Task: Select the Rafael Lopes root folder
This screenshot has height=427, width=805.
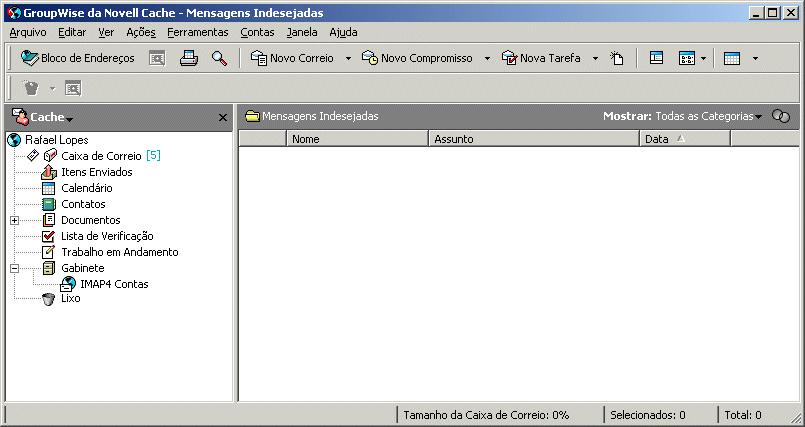Action: coord(56,140)
